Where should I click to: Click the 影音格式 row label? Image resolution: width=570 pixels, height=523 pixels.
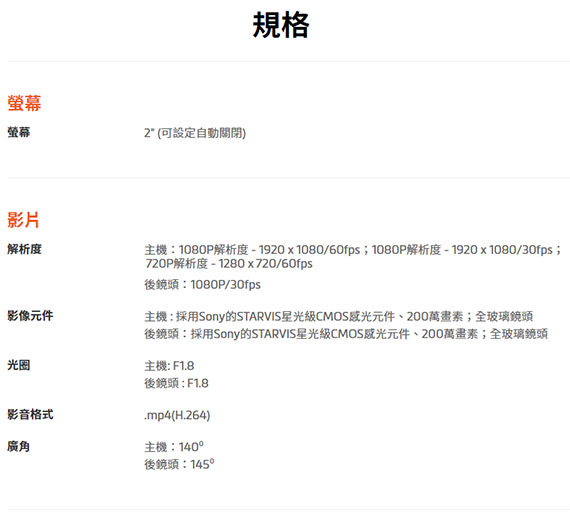tap(30, 415)
